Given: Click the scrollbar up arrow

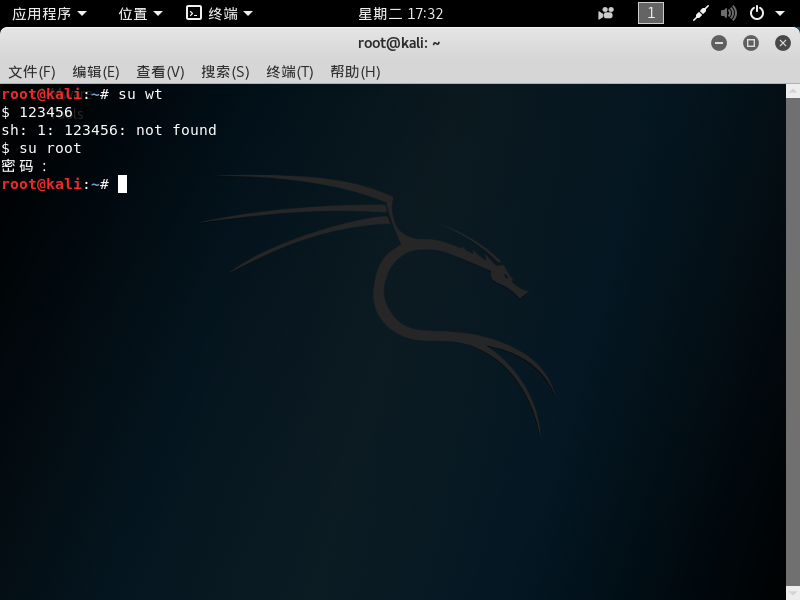Looking at the screenshot, I should 793,91.
